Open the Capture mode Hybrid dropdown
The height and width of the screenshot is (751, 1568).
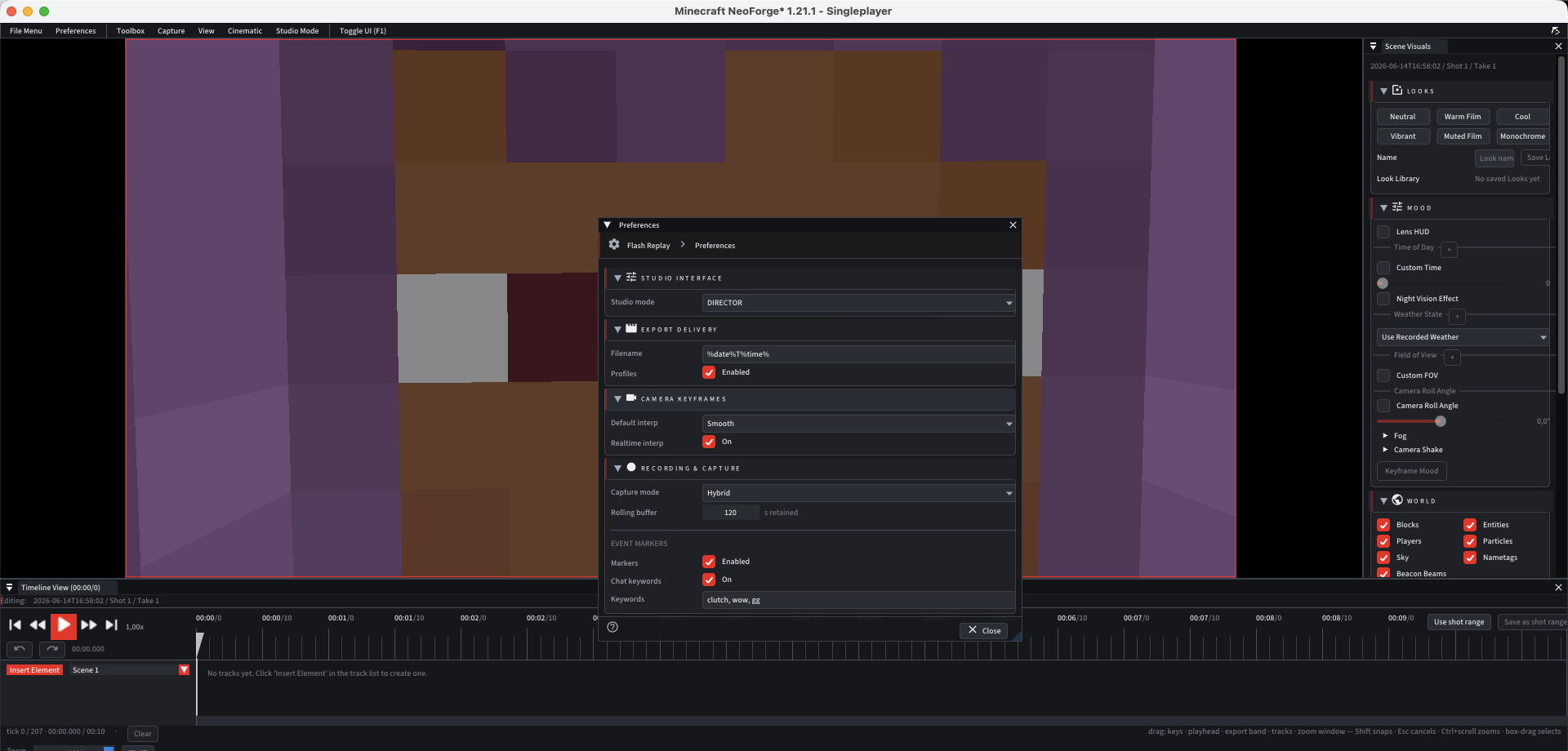point(858,493)
